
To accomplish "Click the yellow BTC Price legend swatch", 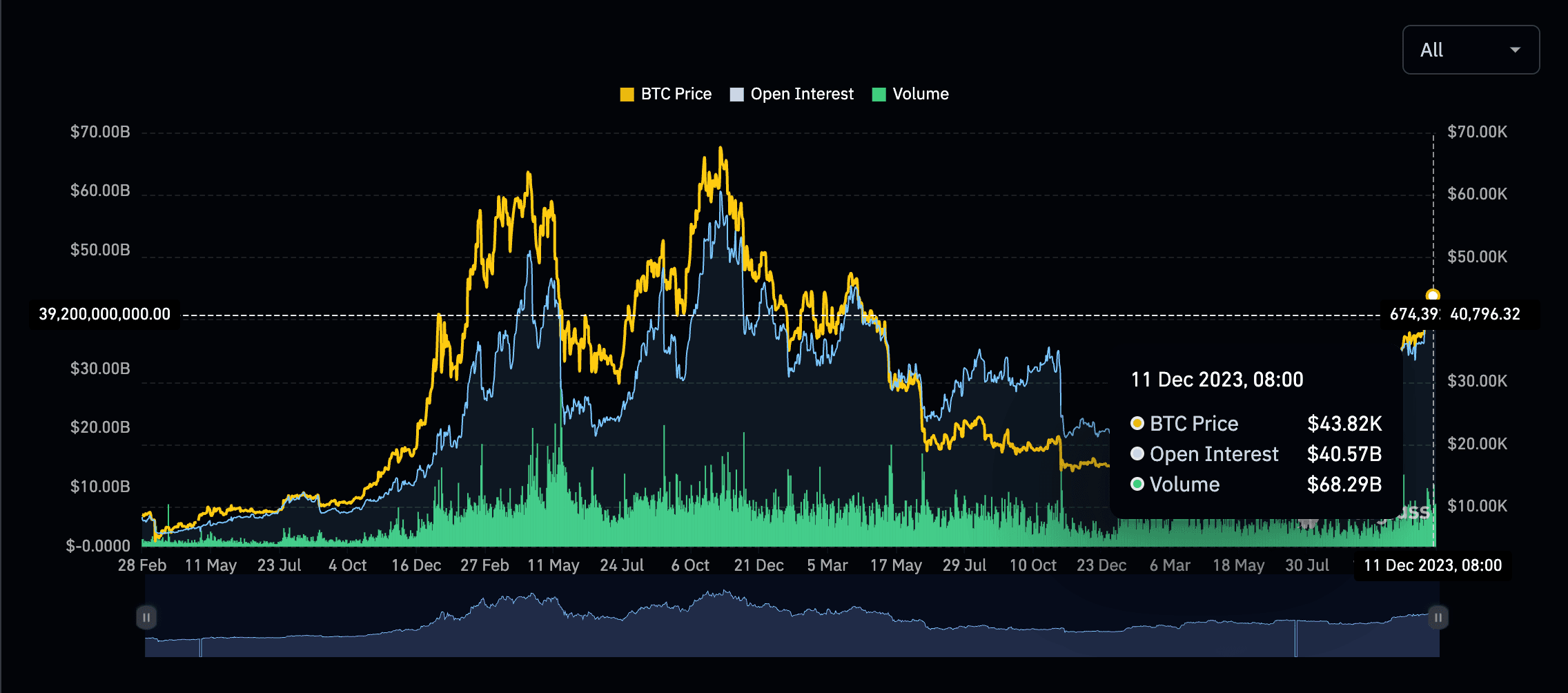I will coord(627,95).
